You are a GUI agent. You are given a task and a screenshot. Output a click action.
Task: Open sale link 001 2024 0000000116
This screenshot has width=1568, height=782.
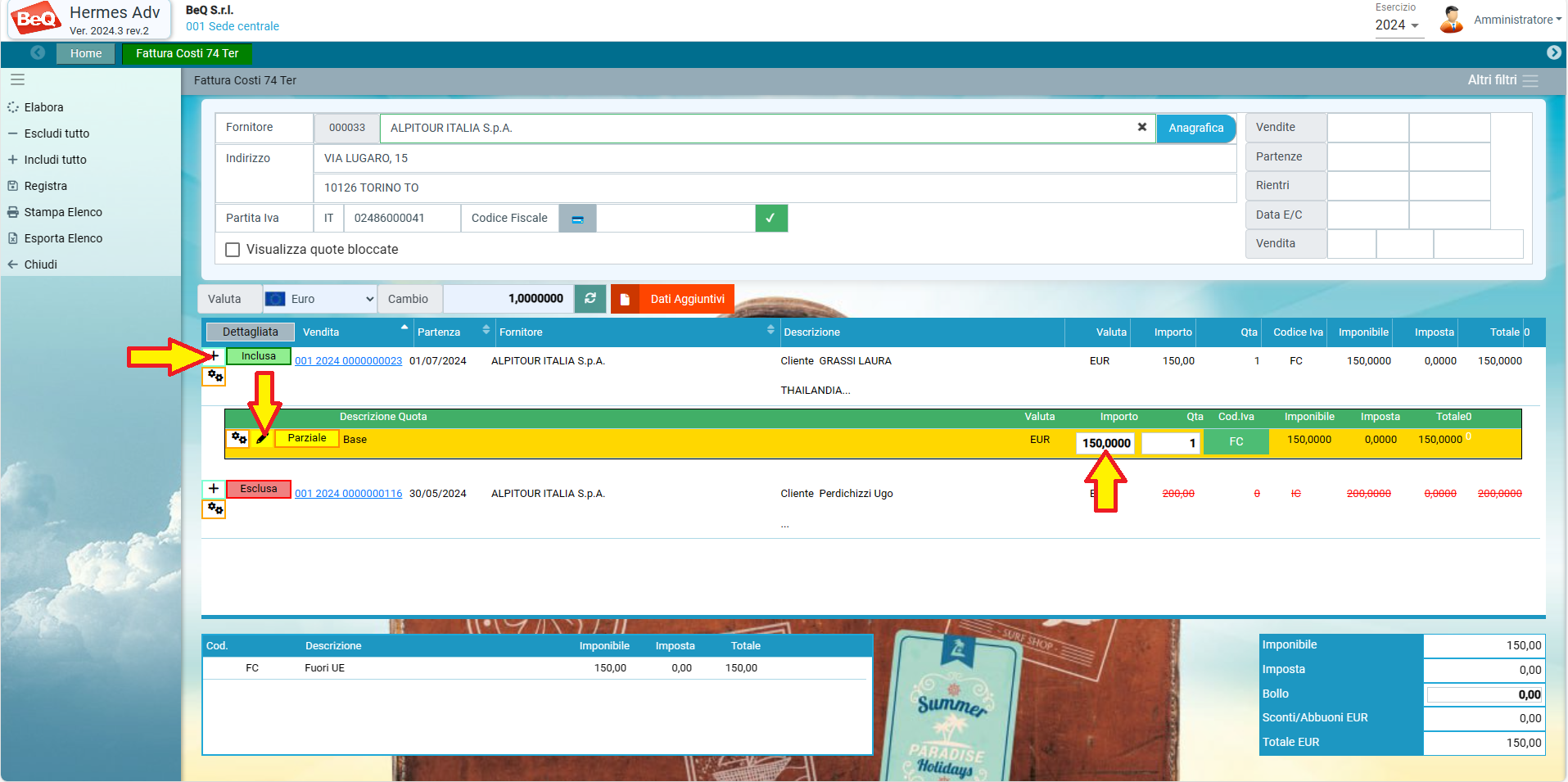pyautogui.click(x=348, y=494)
